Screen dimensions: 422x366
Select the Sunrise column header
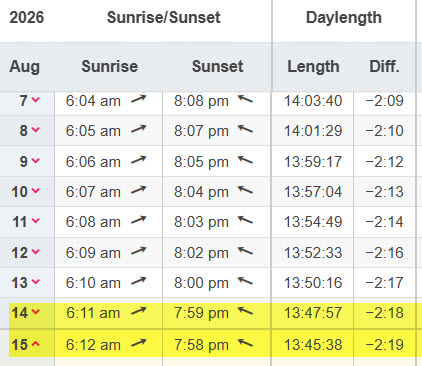[x=110, y=66]
